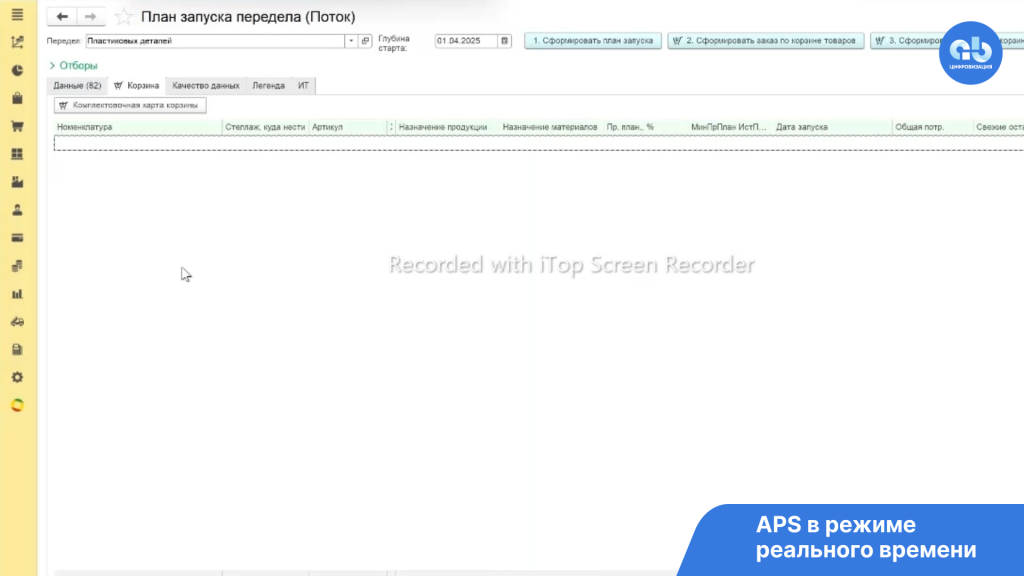
Task: Switch to the Легенда tab
Action: [268, 86]
